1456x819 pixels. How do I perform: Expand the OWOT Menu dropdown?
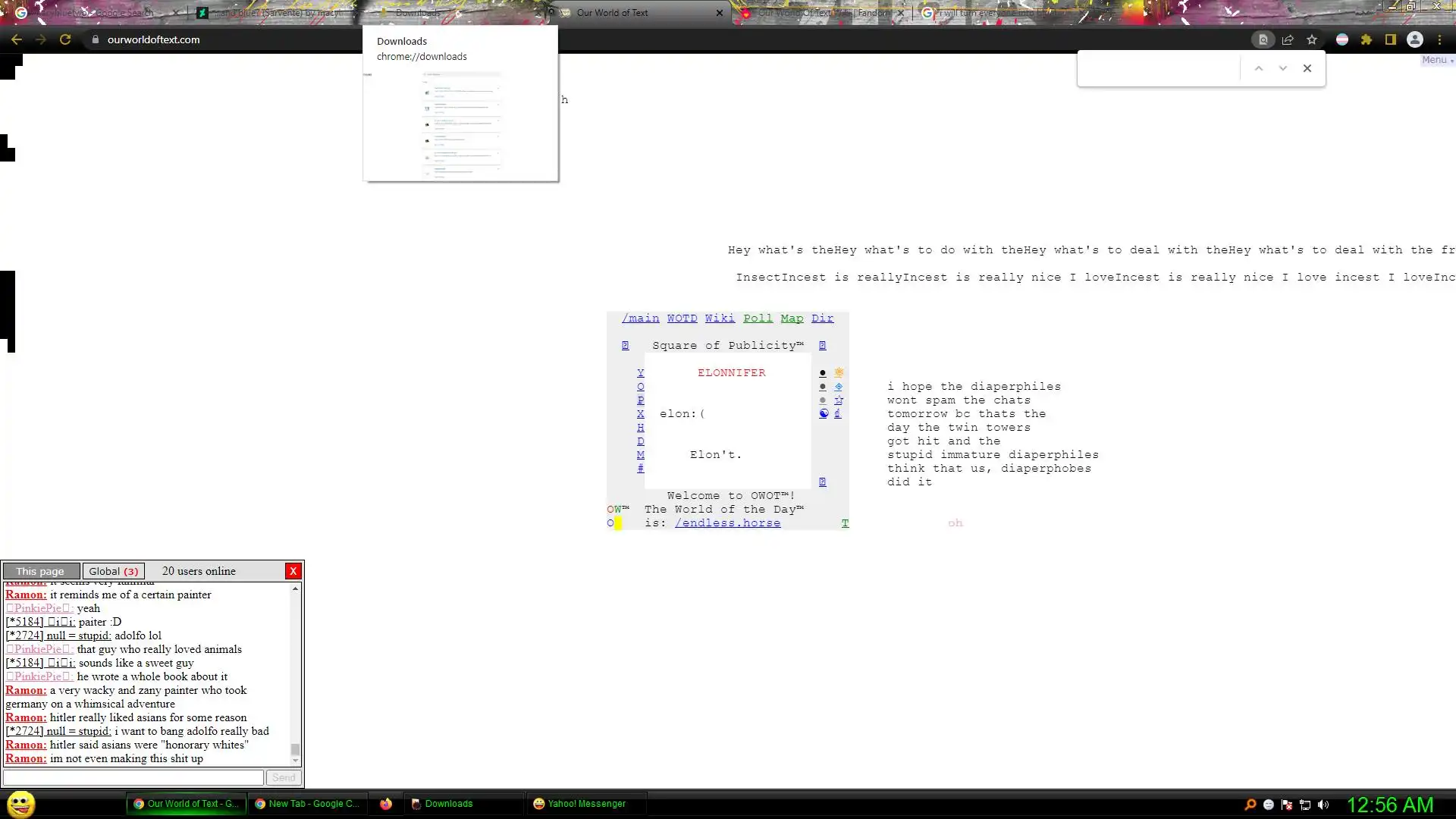(x=1436, y=60)
